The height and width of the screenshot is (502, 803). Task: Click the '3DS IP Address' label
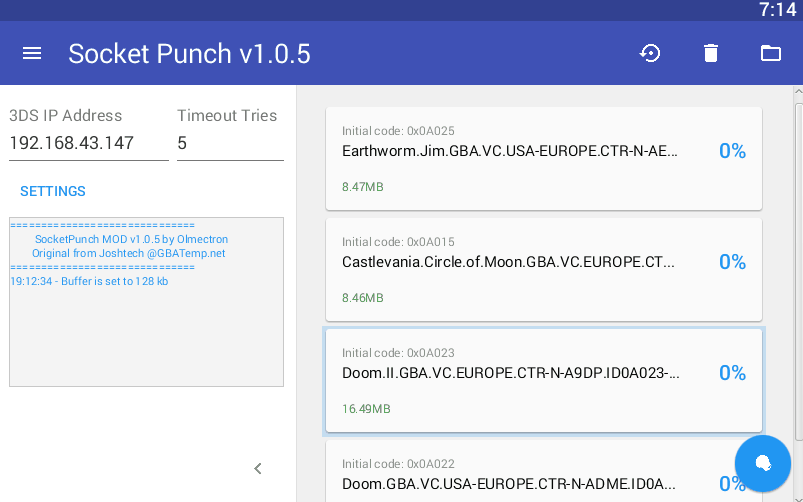(x=66, y=116)
